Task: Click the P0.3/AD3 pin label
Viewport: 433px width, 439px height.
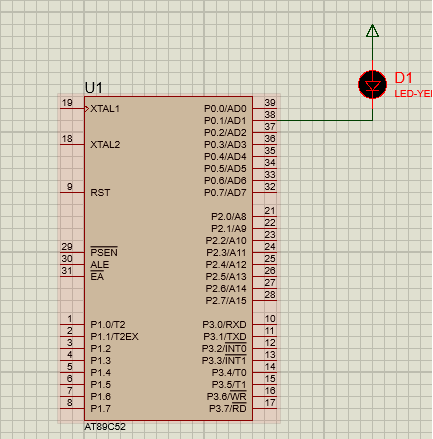Action: (x=225, y=145)
